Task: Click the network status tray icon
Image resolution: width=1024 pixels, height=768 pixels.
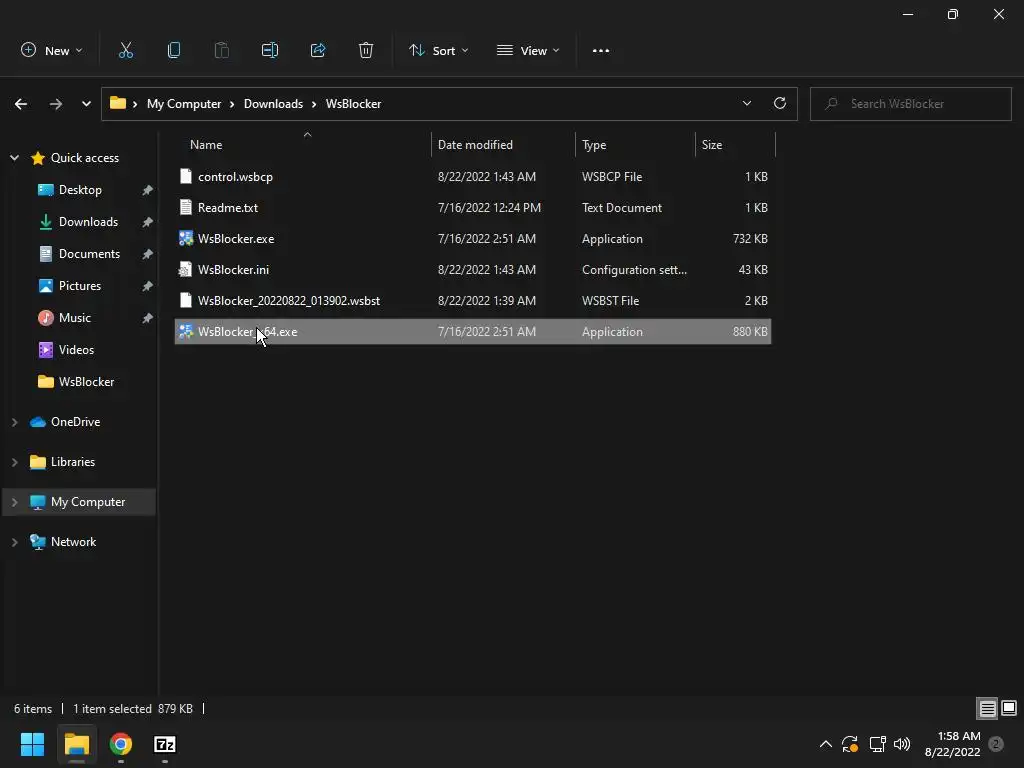Action: (877, 744)
